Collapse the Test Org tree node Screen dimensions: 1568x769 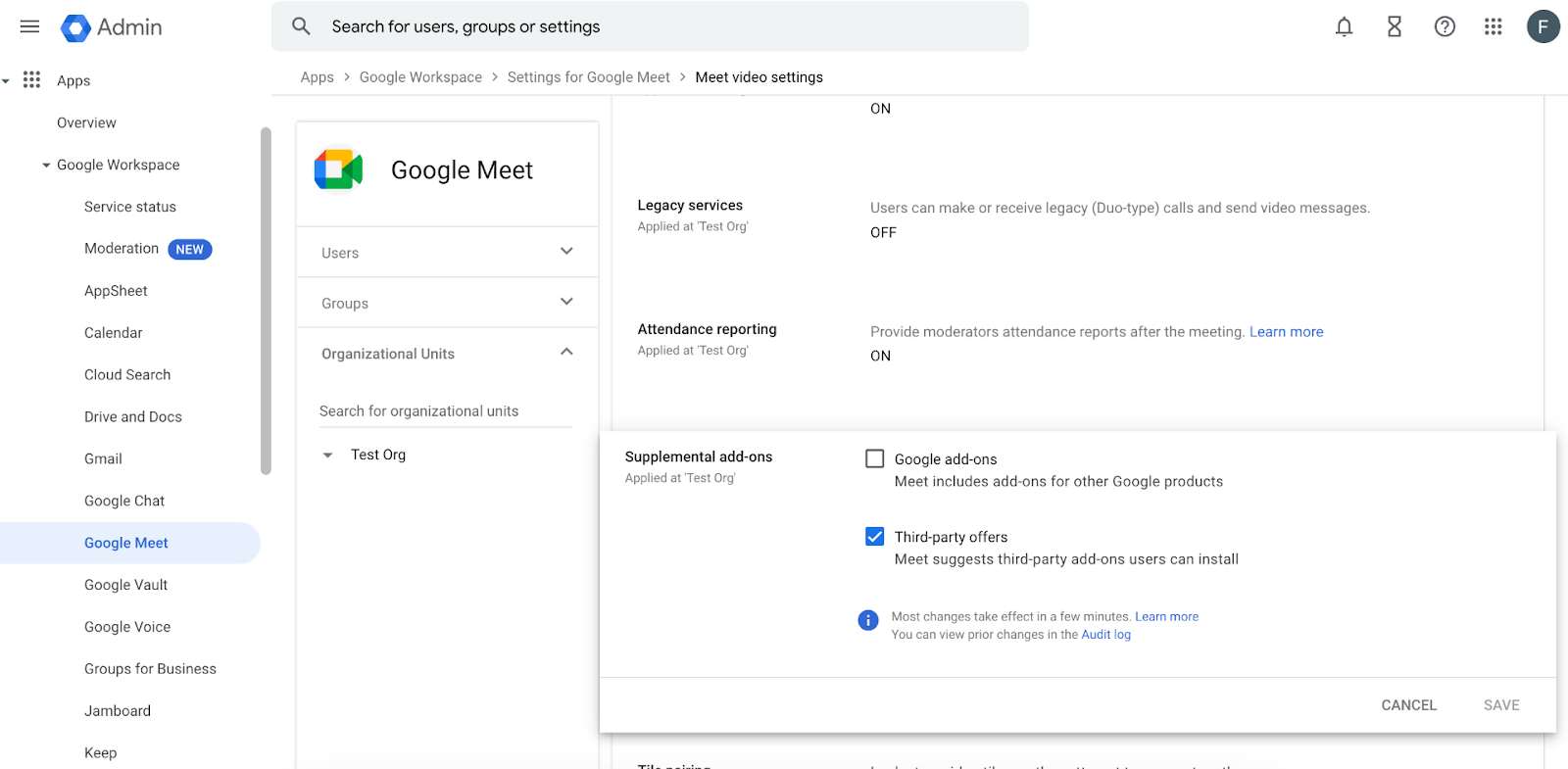[328, 455]
